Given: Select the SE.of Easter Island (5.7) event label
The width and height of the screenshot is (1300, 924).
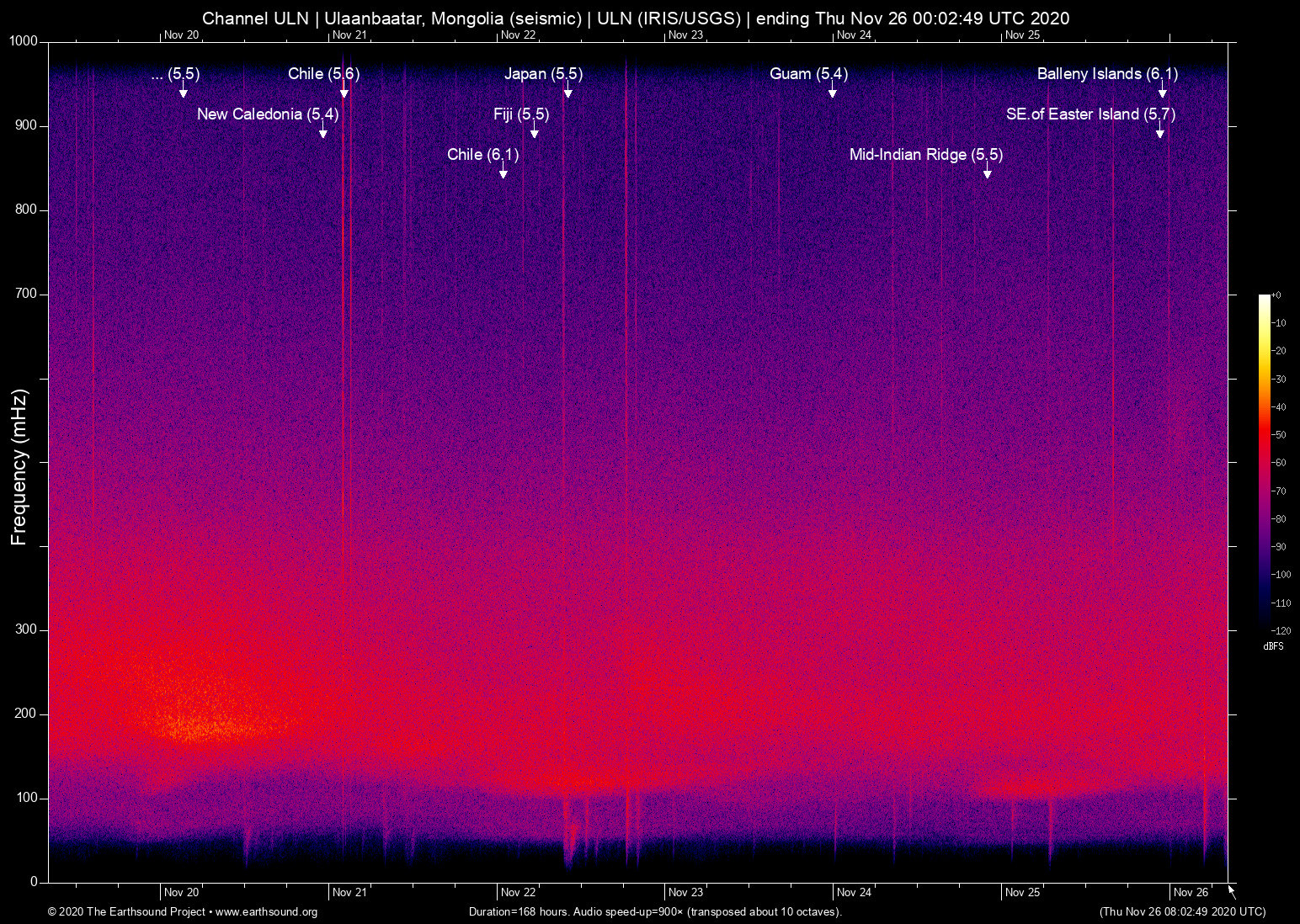Looking at the screenshot, I should 1090,114.
